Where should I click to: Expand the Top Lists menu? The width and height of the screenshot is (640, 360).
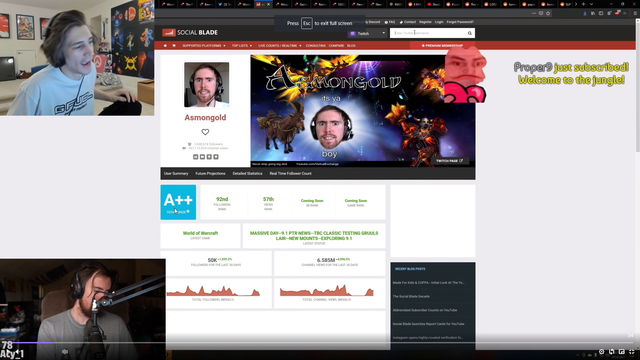[242, 46]
